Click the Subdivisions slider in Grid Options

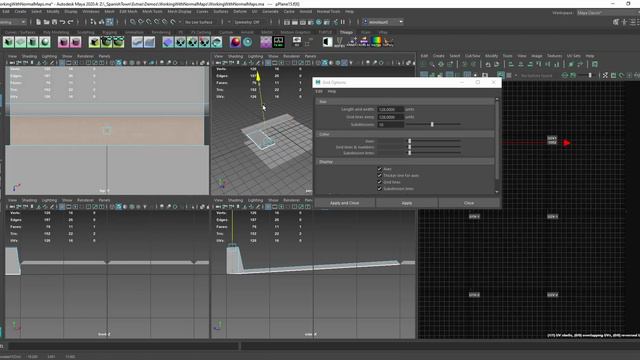(x=433, y=124)
